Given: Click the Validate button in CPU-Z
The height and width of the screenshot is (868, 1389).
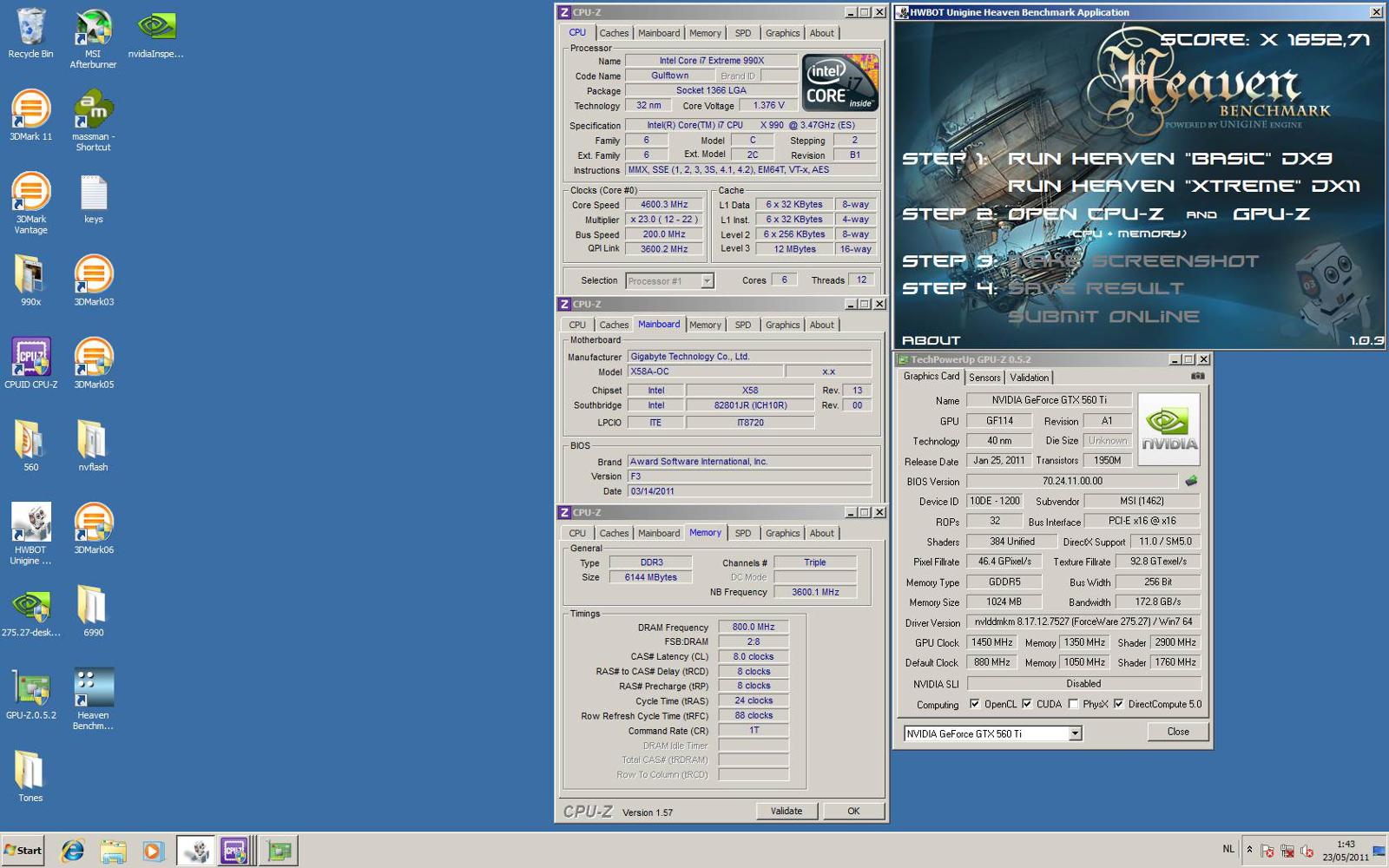Looking at the screenshot, I should pos(787,811).
